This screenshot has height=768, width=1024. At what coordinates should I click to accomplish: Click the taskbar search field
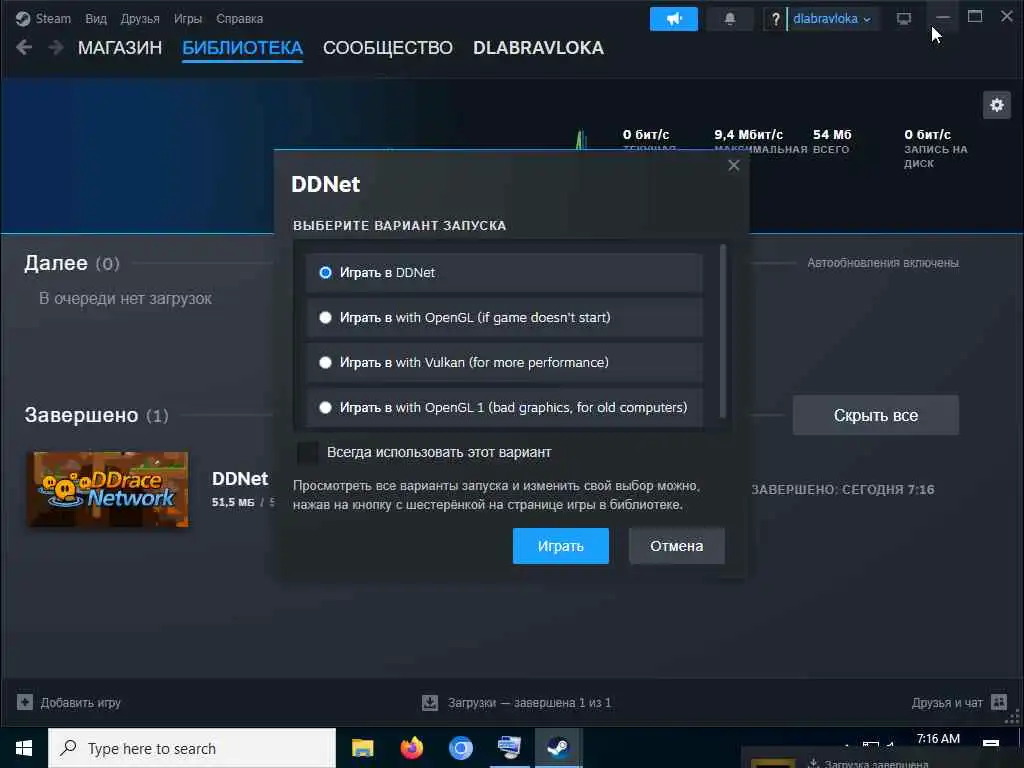coord(192,748)
